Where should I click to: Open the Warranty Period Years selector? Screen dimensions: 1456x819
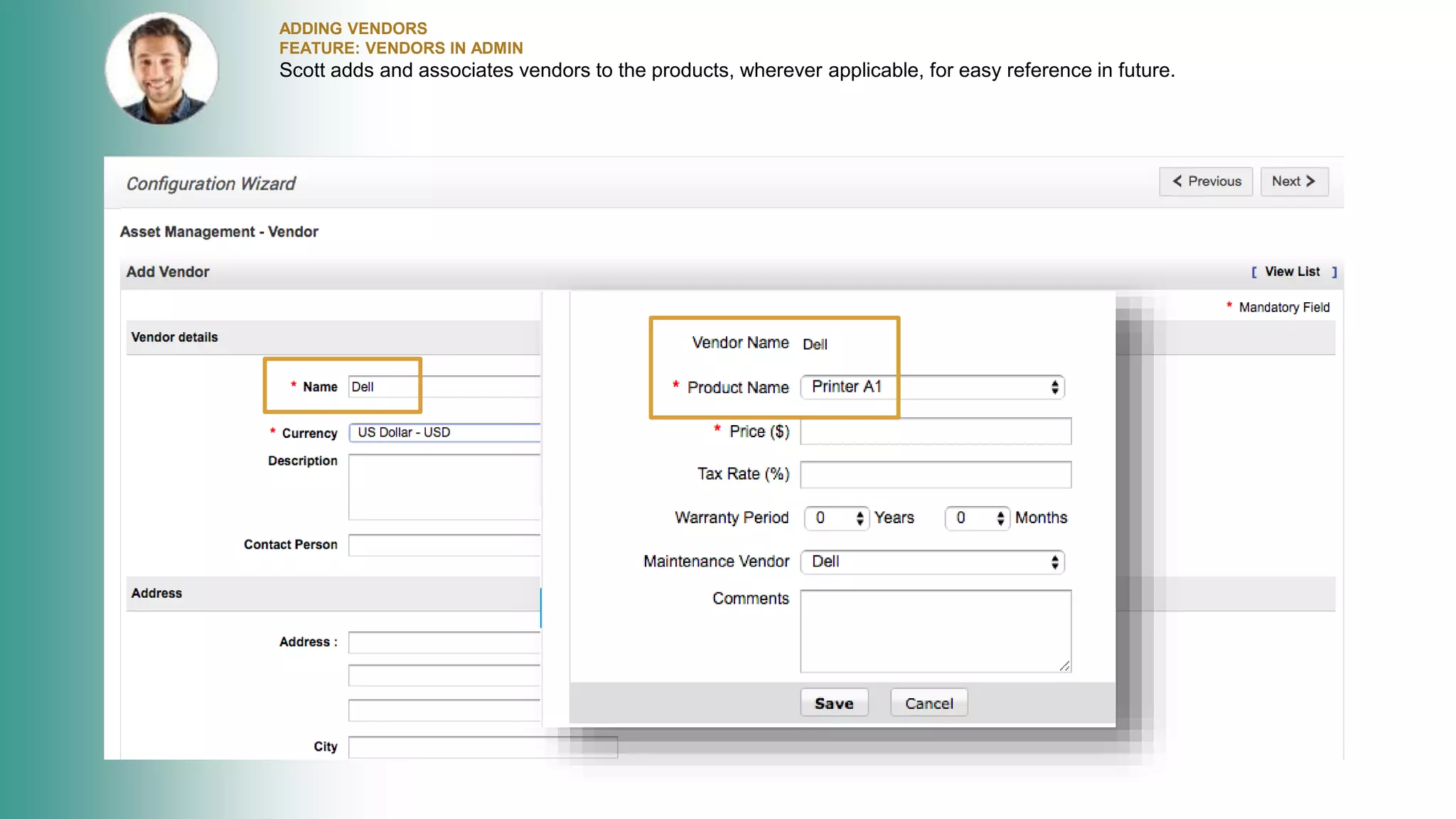[x=836, y=518]
